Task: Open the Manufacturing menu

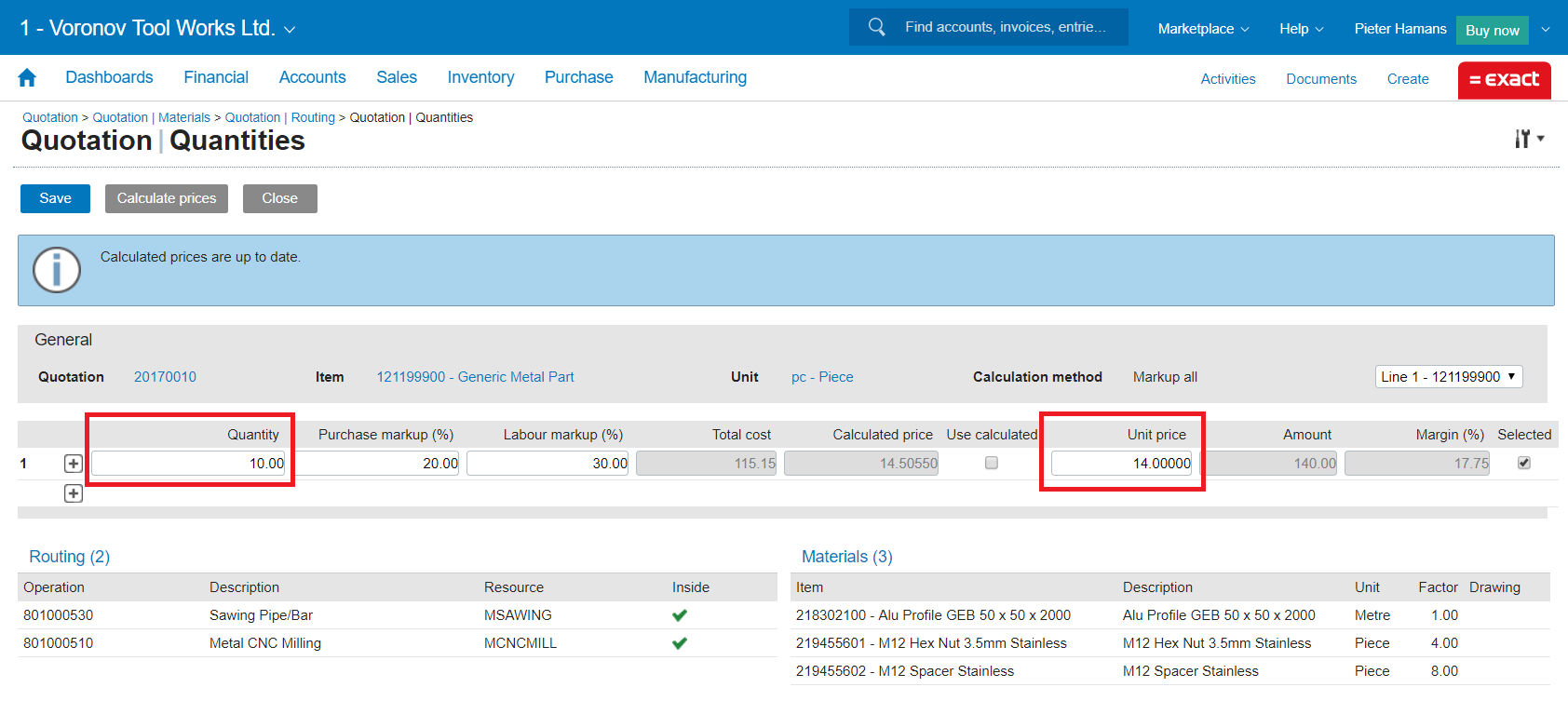Action: (x=695, y=77)
